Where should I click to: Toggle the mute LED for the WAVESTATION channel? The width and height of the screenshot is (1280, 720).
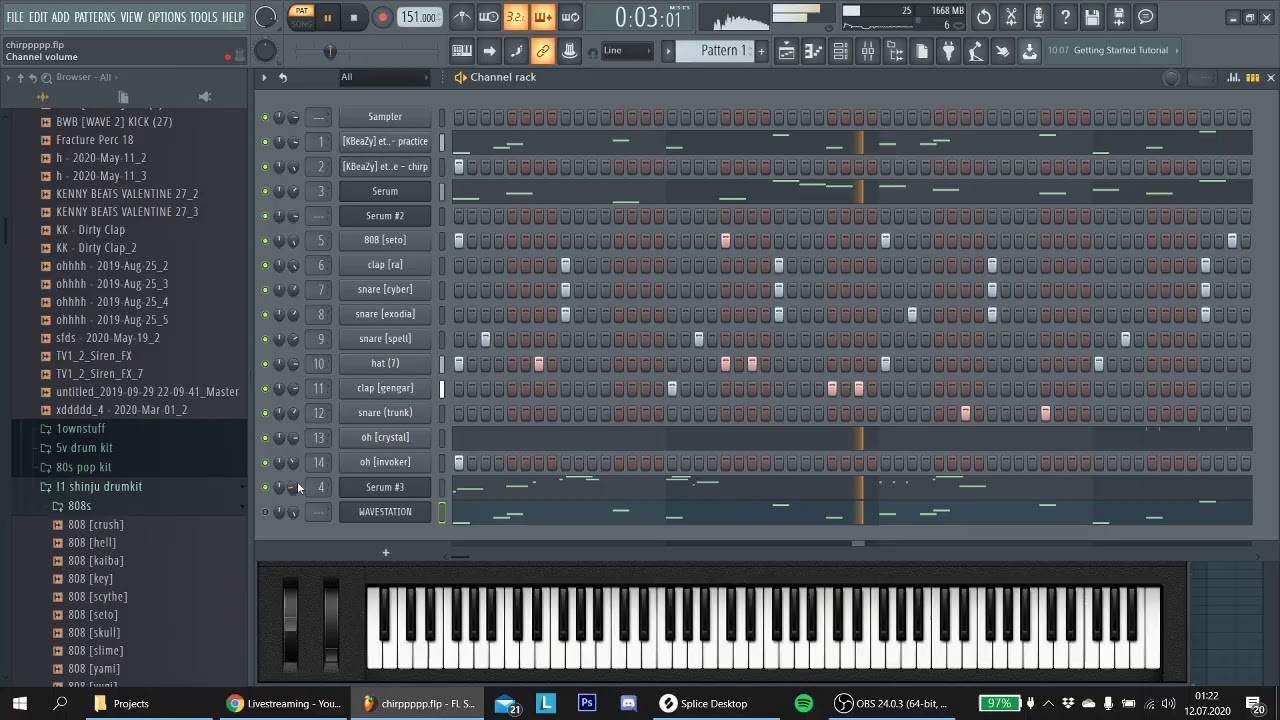(x=265, y=512)
